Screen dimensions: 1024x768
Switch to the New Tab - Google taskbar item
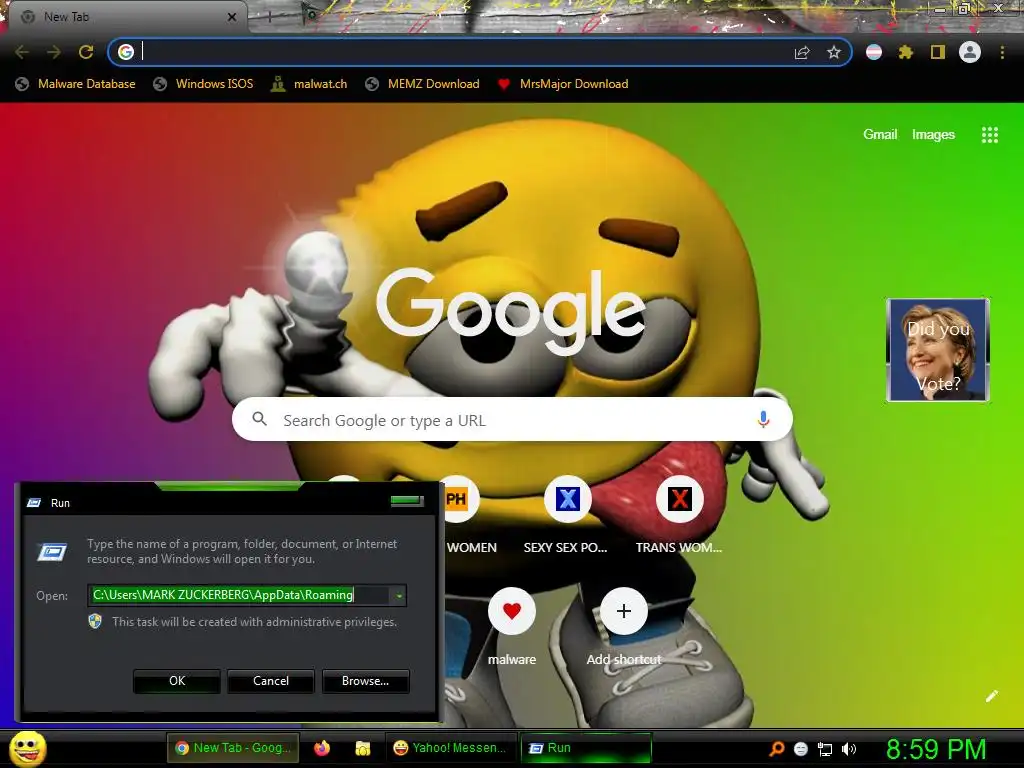(x=234, y=748)
